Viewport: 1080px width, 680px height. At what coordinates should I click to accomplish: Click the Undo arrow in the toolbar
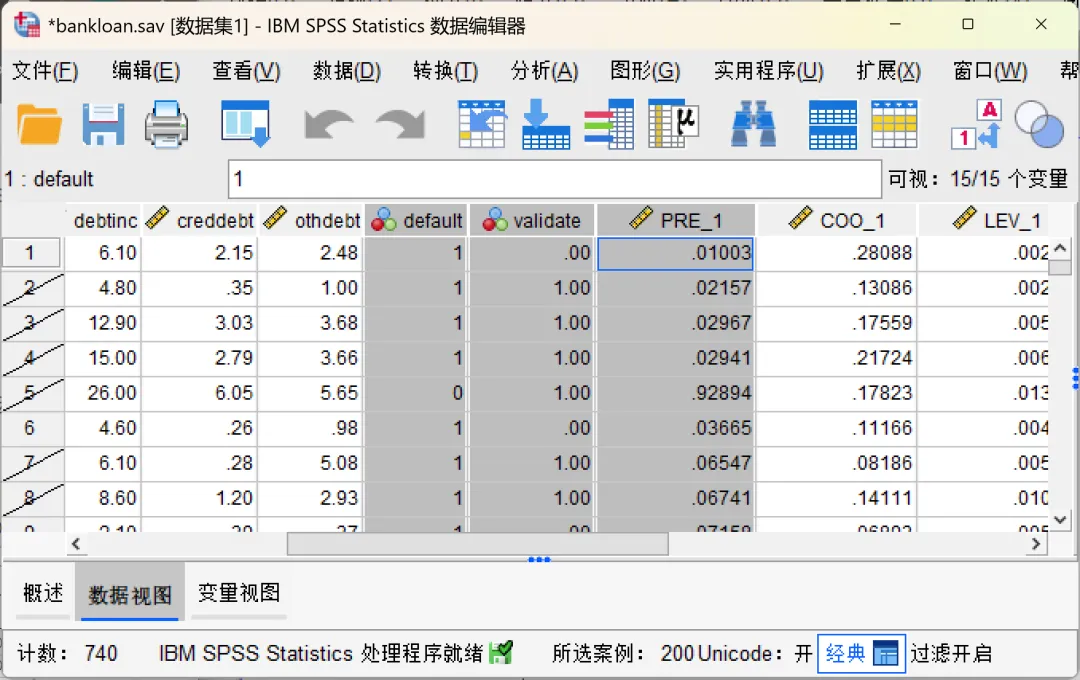point(329,125)
